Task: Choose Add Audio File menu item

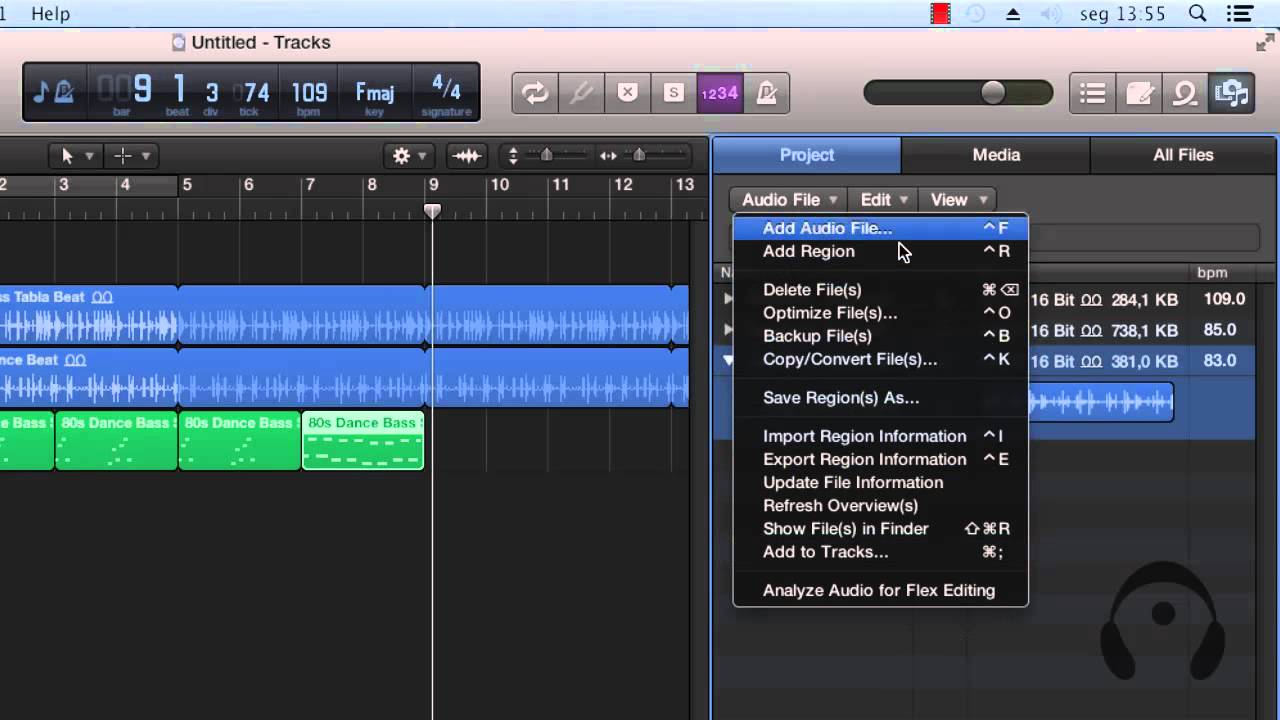Action: click(x=880, y=228)
